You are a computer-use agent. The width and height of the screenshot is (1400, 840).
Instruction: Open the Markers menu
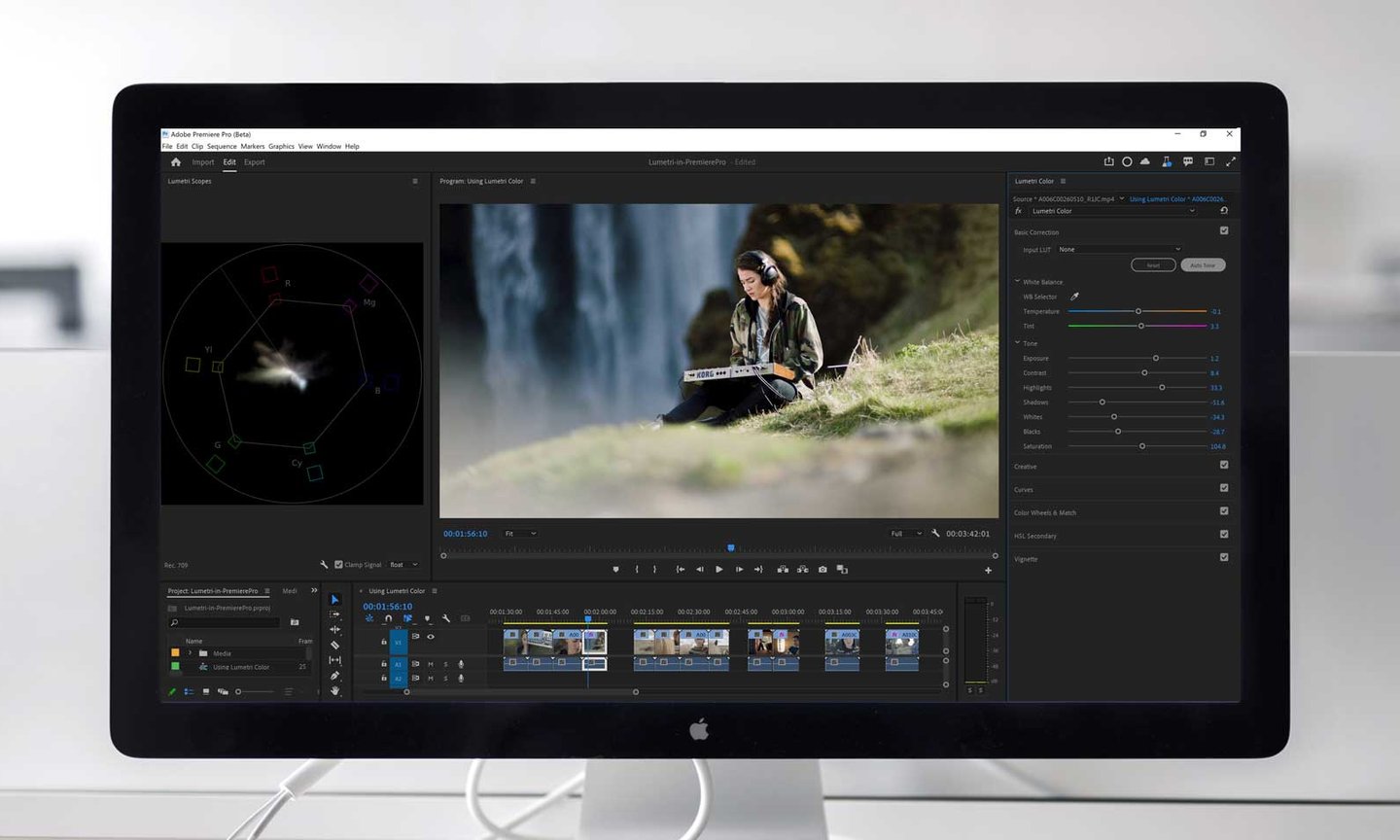(253, 146)
